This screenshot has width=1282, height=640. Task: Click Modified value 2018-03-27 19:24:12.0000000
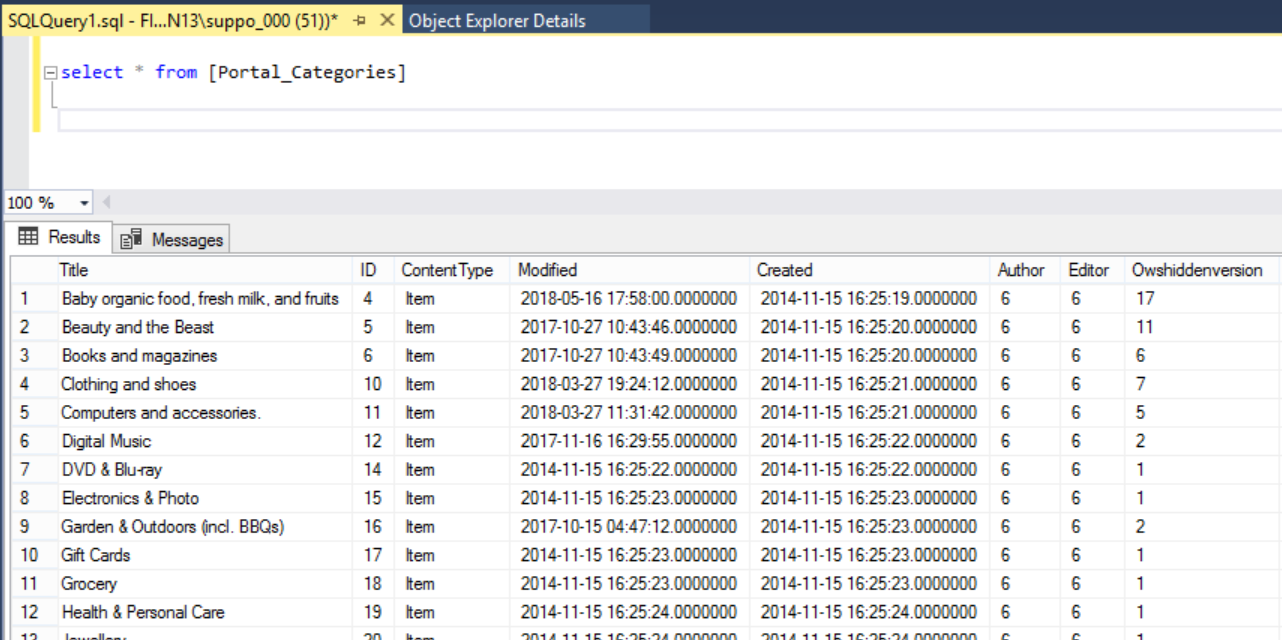[630, 384]
